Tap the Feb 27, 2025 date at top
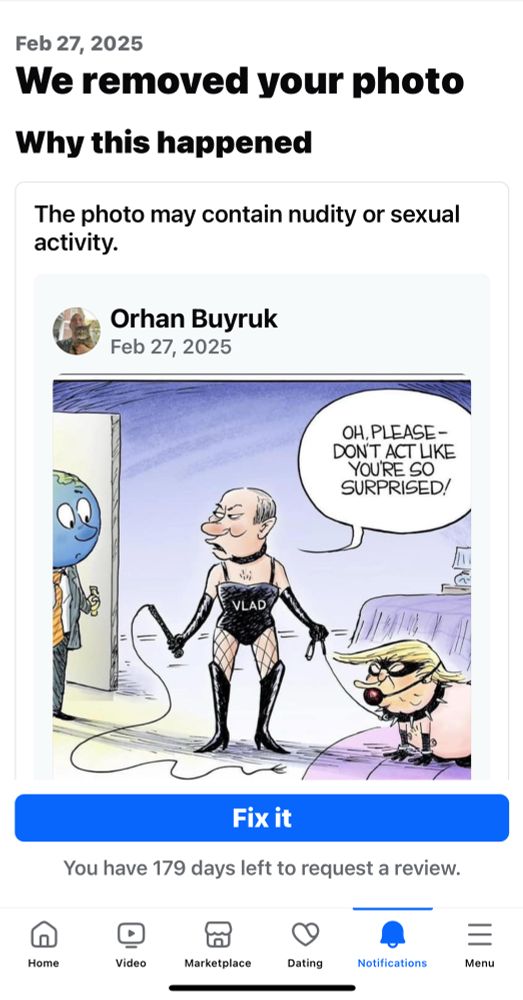This screenshot has height=1000, width=523. (x=79, y=43)
